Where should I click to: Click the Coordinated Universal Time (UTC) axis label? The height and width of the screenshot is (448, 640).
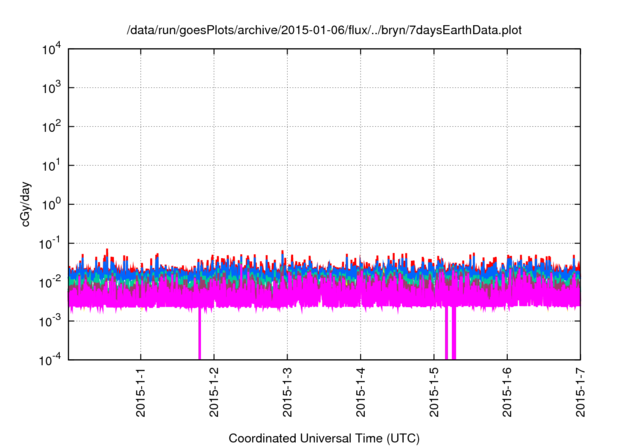click(324, 439)
